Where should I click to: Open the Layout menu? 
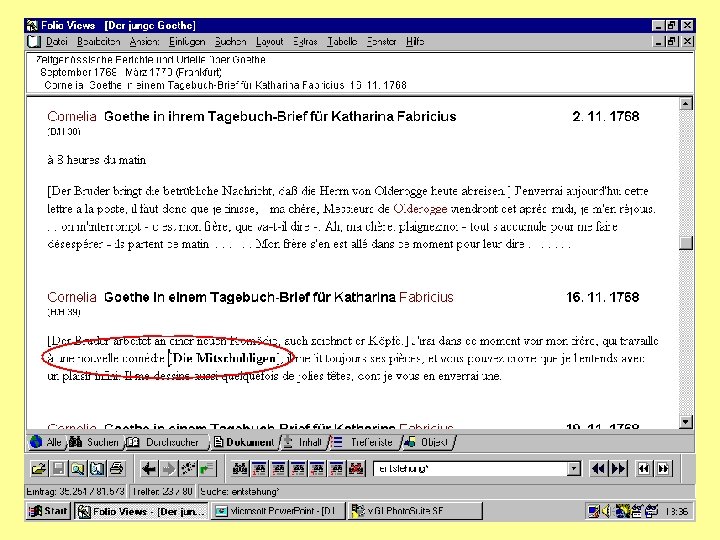pyautogui.click(x=270, y=42)
